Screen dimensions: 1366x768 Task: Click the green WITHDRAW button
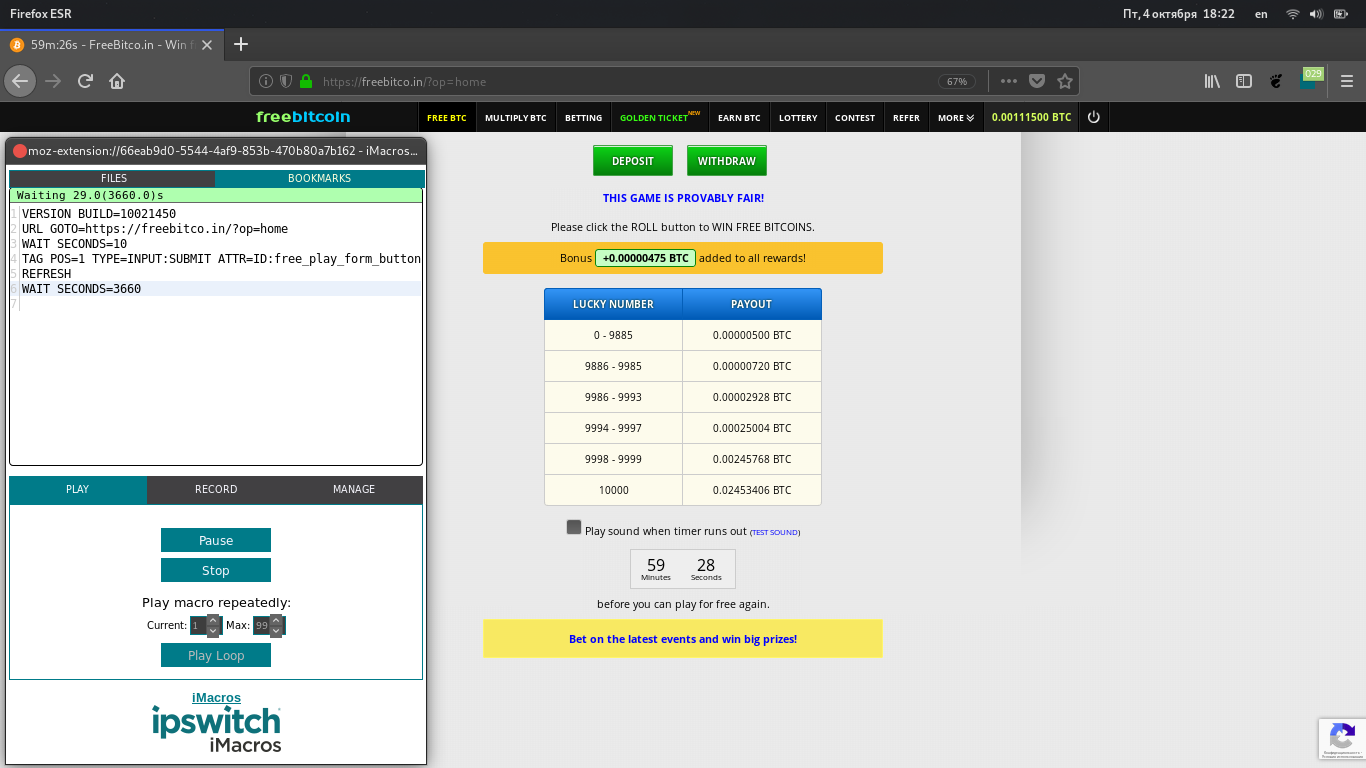click(727, 161)
